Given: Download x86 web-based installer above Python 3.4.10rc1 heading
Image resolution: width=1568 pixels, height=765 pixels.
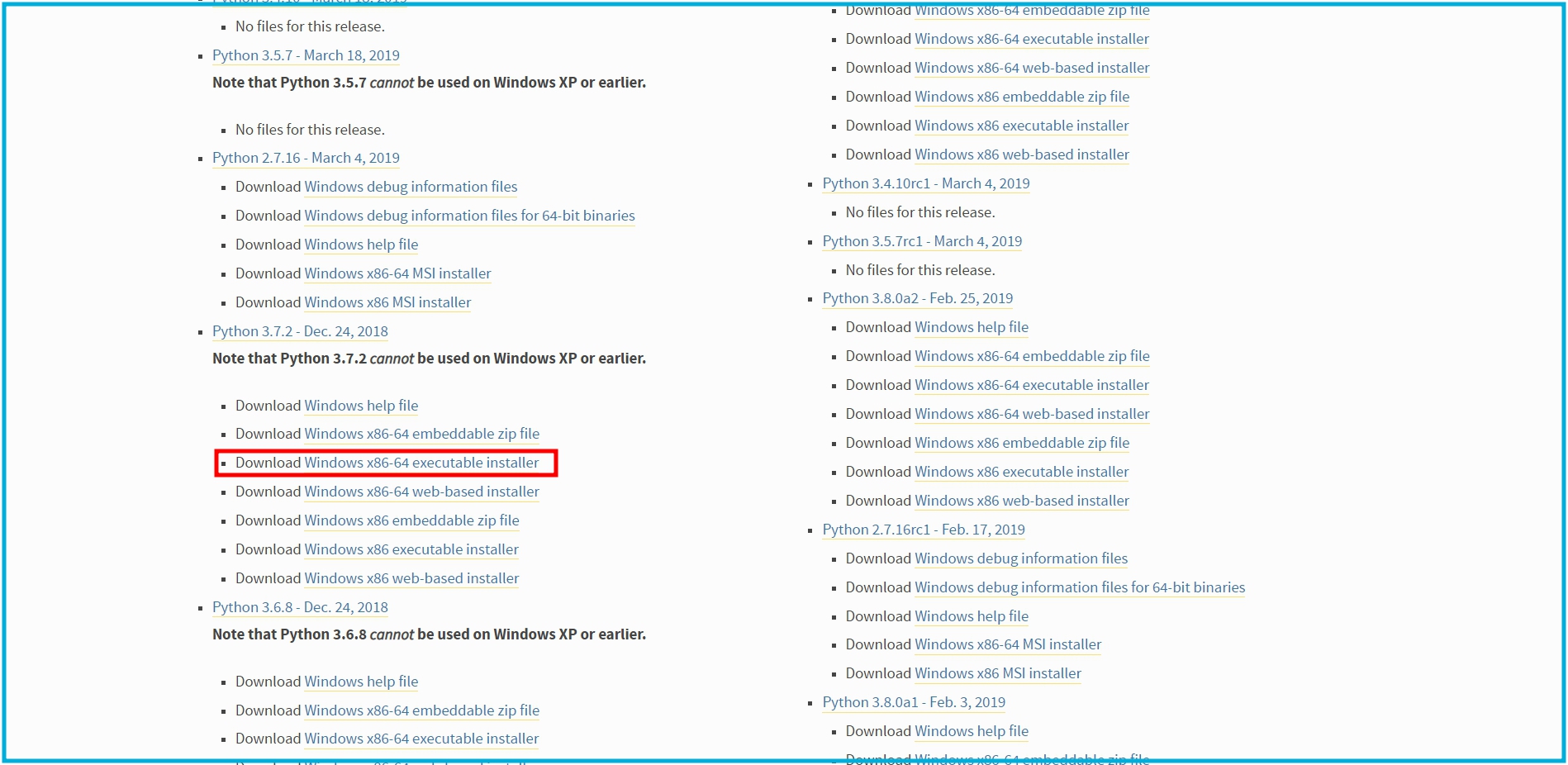Looking at the screenshot, I should pyautogui.click(x=1022, y=154).
